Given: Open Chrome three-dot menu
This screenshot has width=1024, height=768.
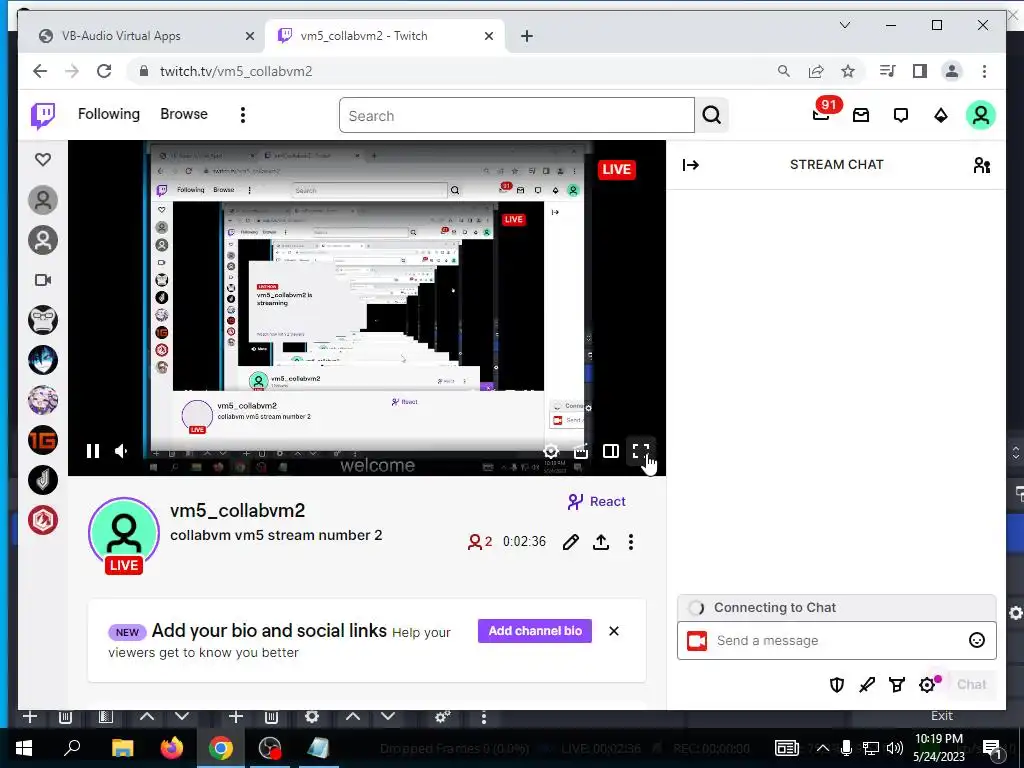Looking at the screenshot, I should tap(984, 71).
